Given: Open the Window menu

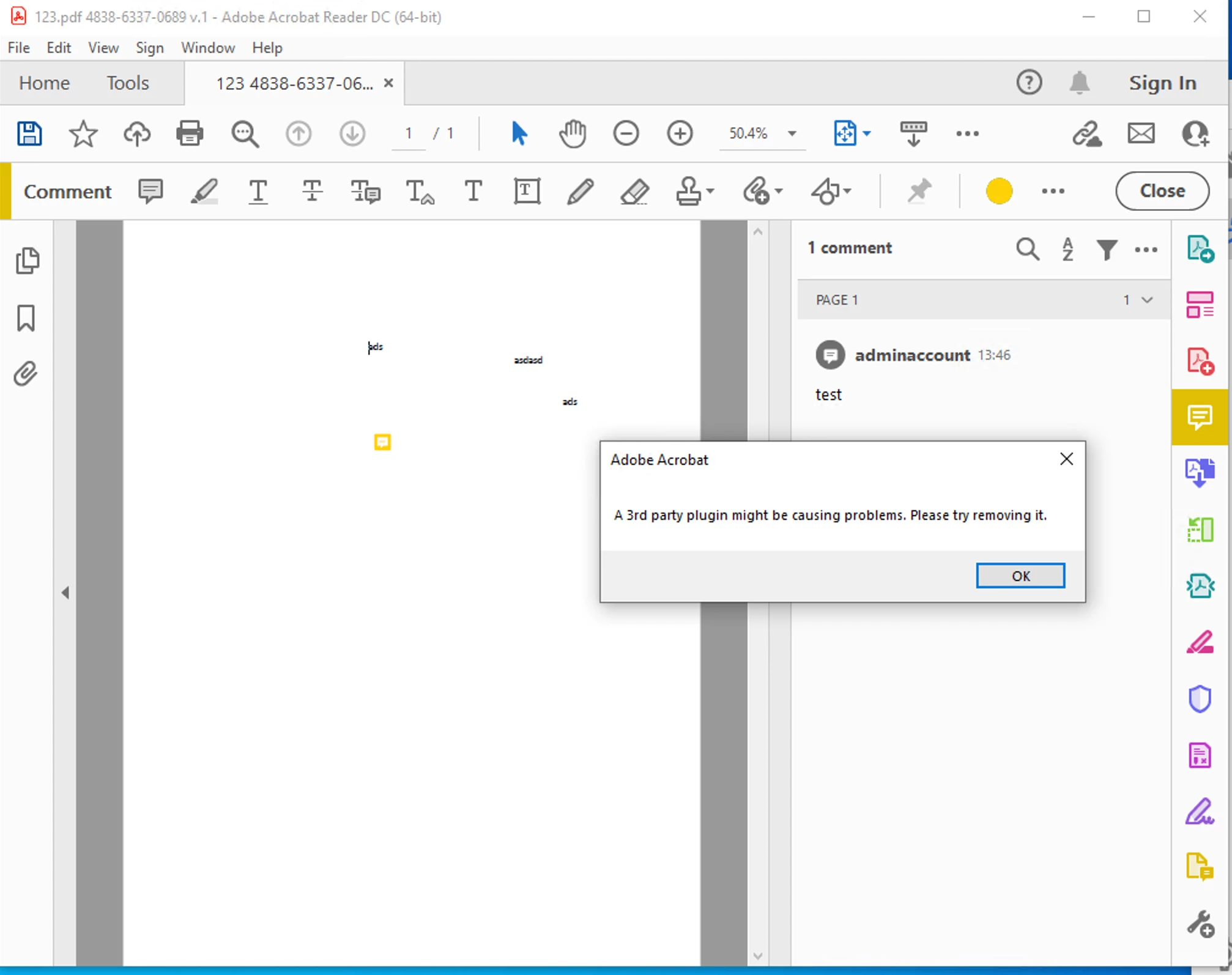Looking at the screenshot, I should [x=207, y=48].
